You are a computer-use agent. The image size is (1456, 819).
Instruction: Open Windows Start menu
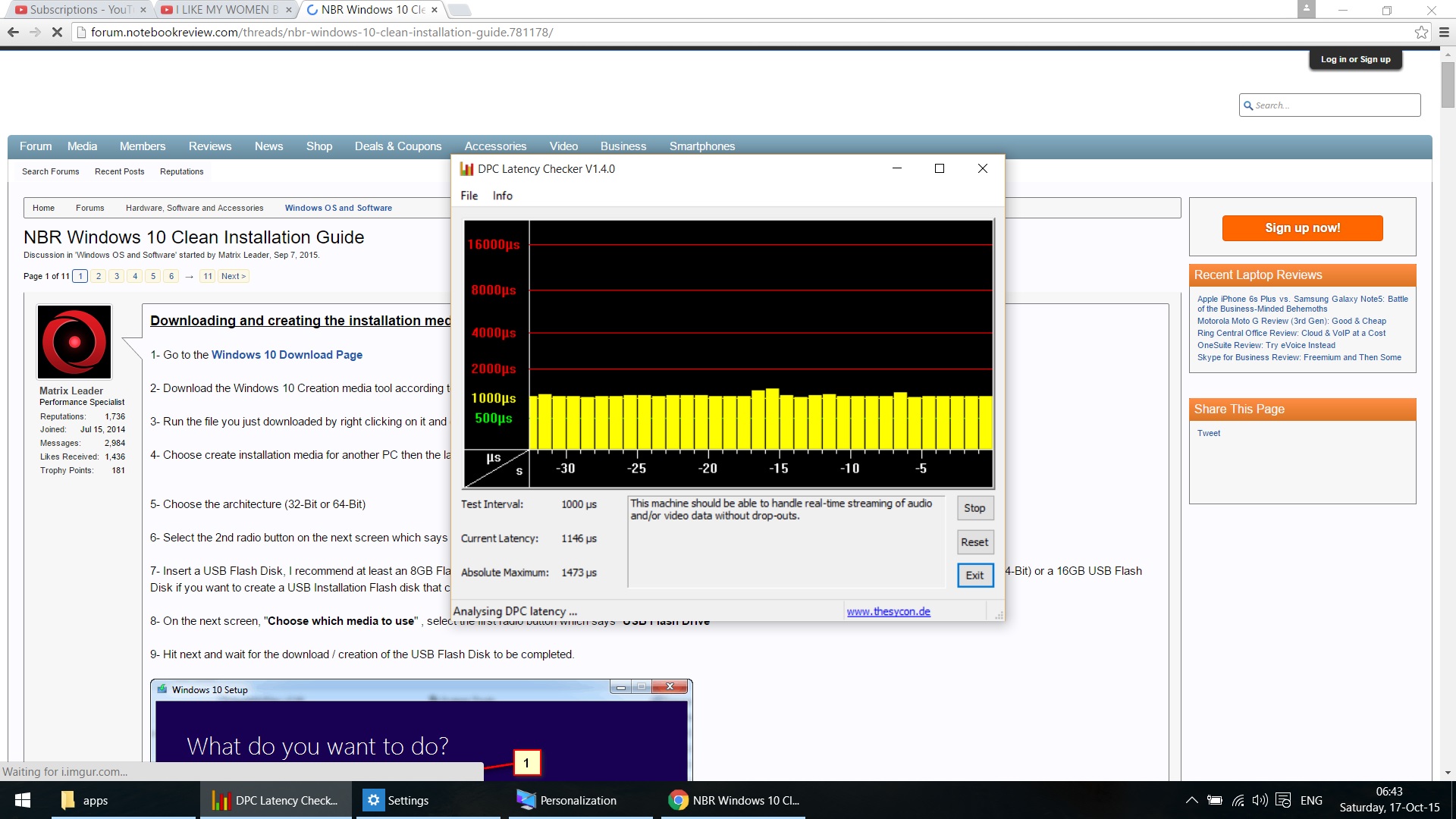23,800
